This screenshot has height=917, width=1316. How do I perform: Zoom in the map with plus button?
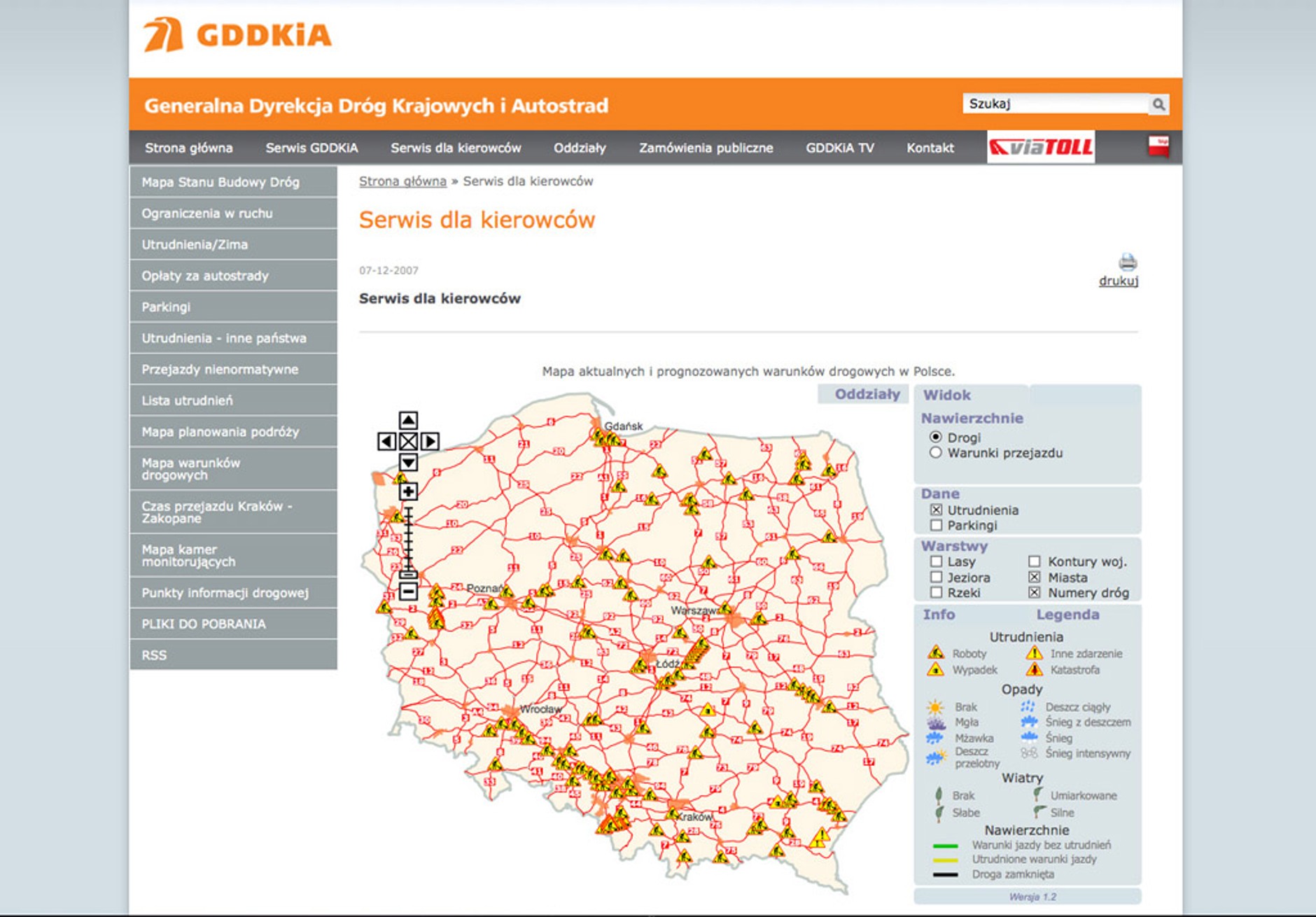click(408, 491)
